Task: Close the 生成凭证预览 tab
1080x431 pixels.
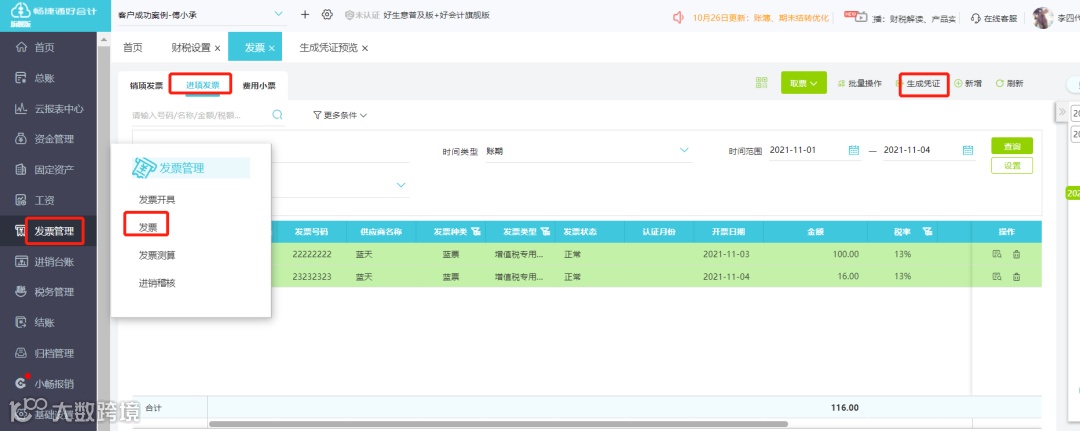Action: pyautogui.click(x=365, y=48)
